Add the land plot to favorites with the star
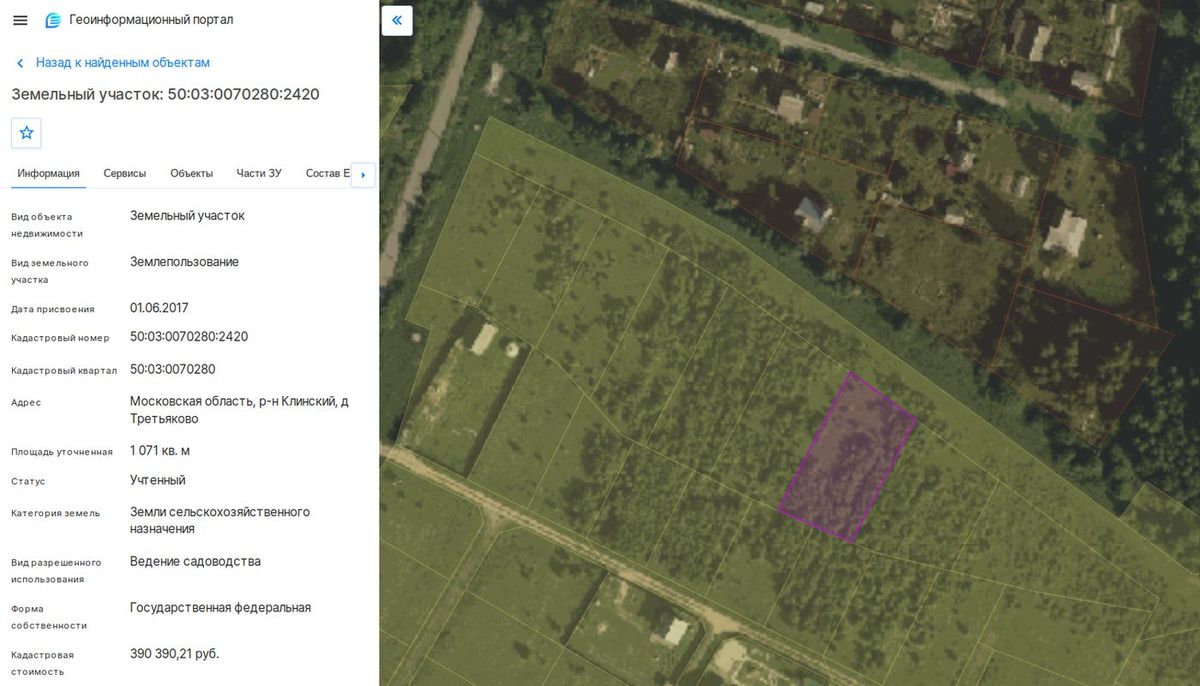This screenshot has width=1200, height=686. pos(26,132)
